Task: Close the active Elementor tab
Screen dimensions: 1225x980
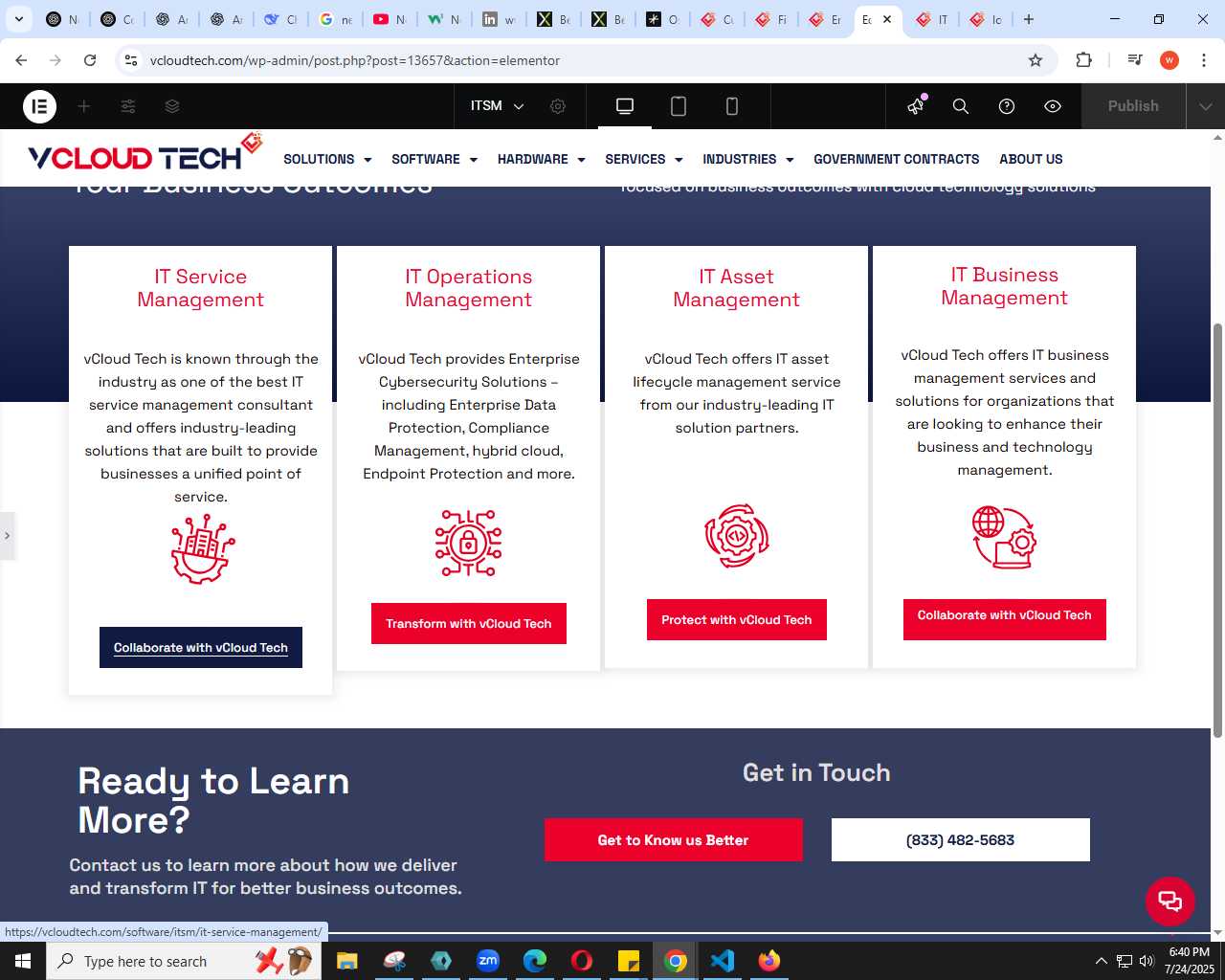Action: coord(887,19)
